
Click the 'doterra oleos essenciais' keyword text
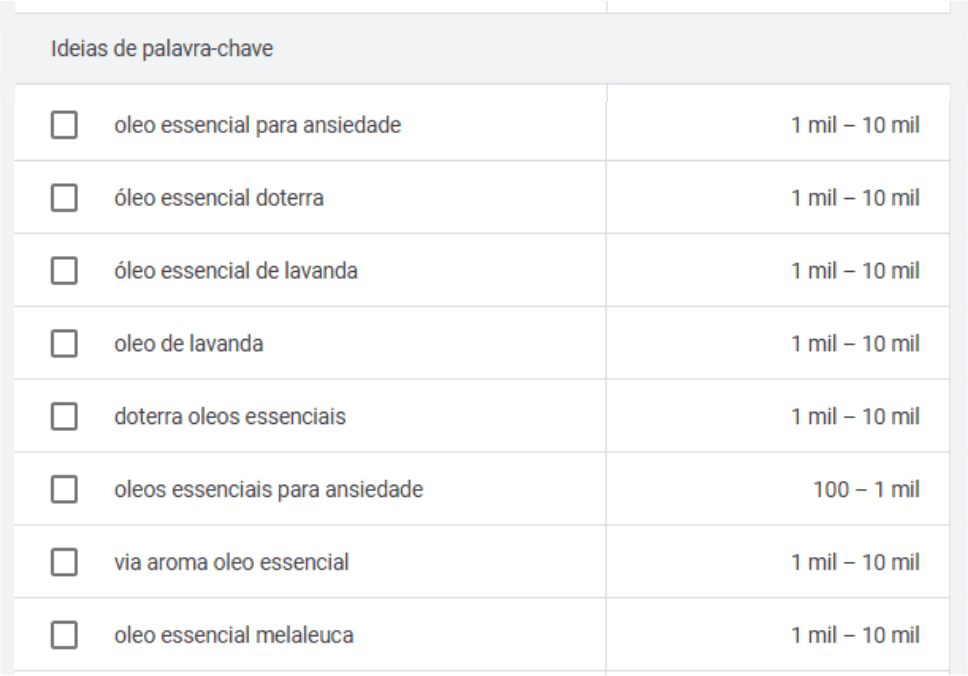(230, 417)
